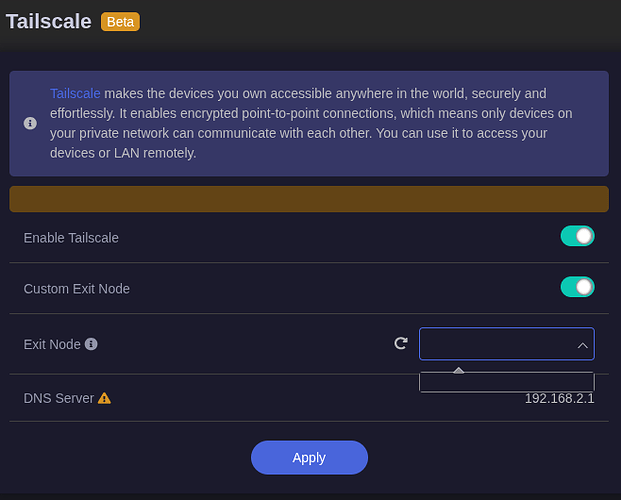Click the DNS Server warning icon

pos(105,398)
